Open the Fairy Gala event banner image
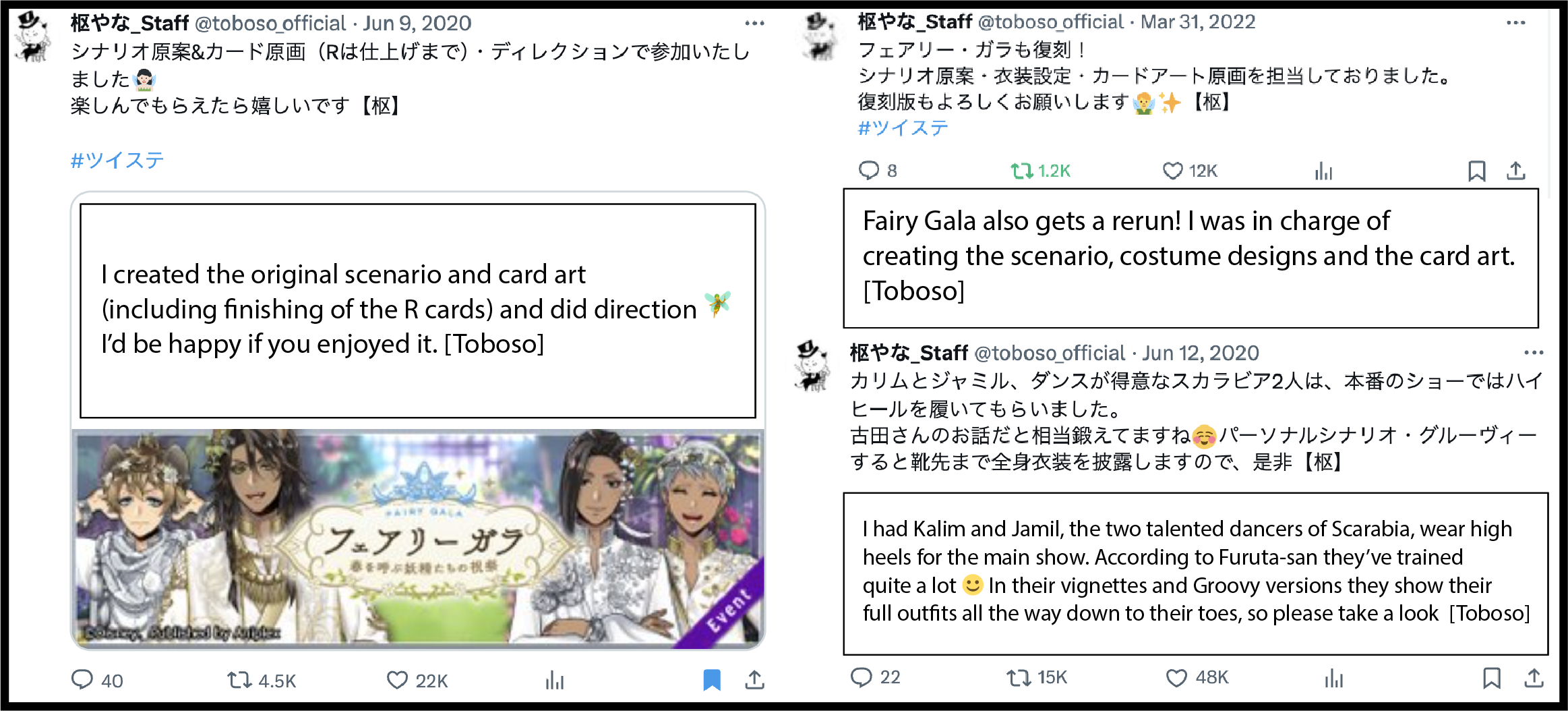This screenshot has height=711, width=1568. 418,538
